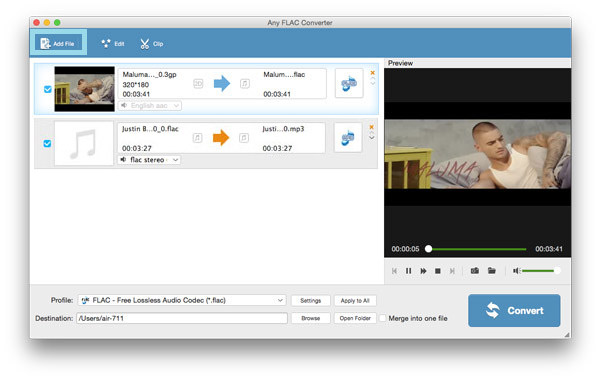Click the 320*180 resolution text
This screenshot has height=380, width=600.
(x=135, y=85)
